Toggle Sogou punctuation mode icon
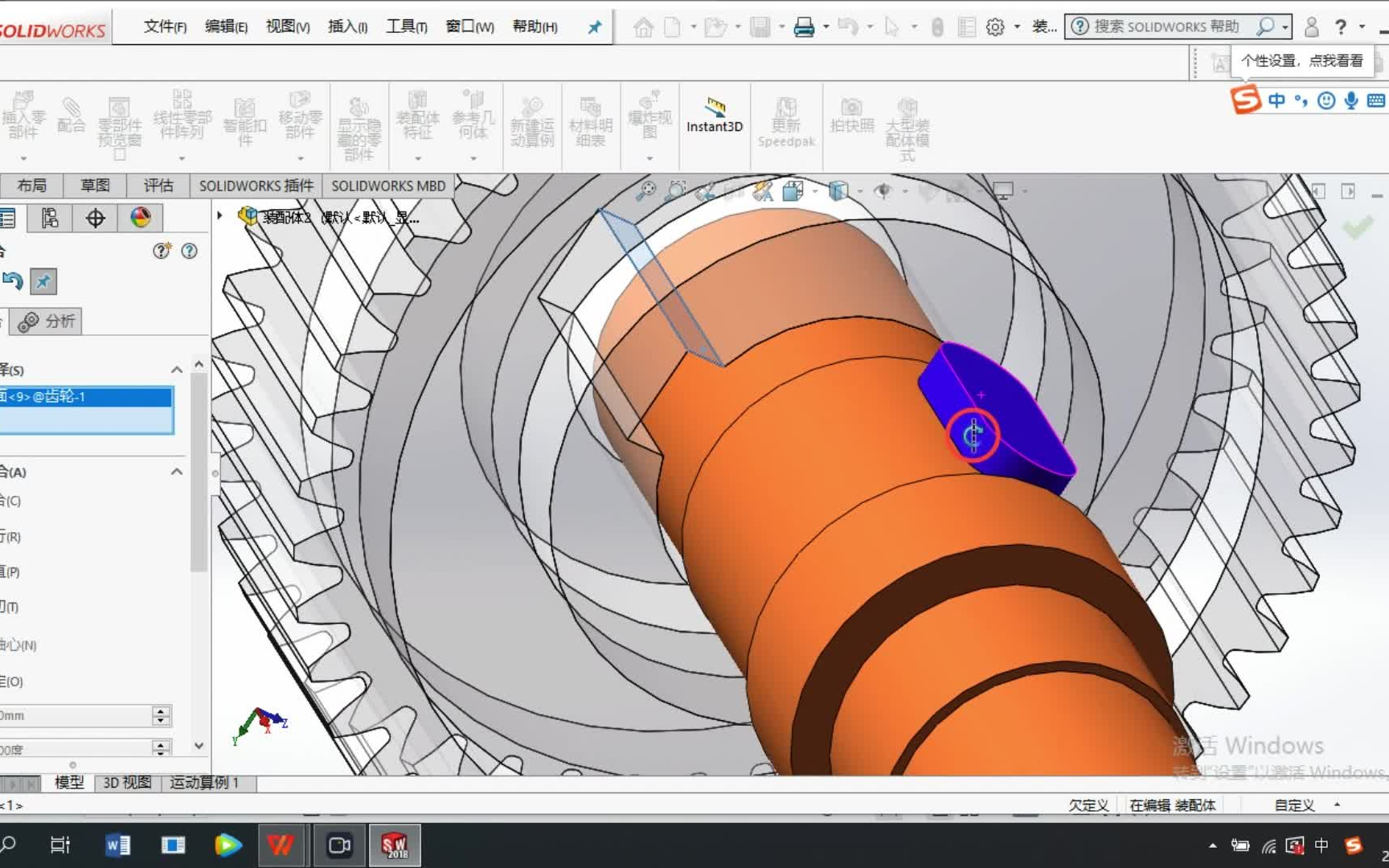This screenshot has width=1389, height=868. (1301, 101)
